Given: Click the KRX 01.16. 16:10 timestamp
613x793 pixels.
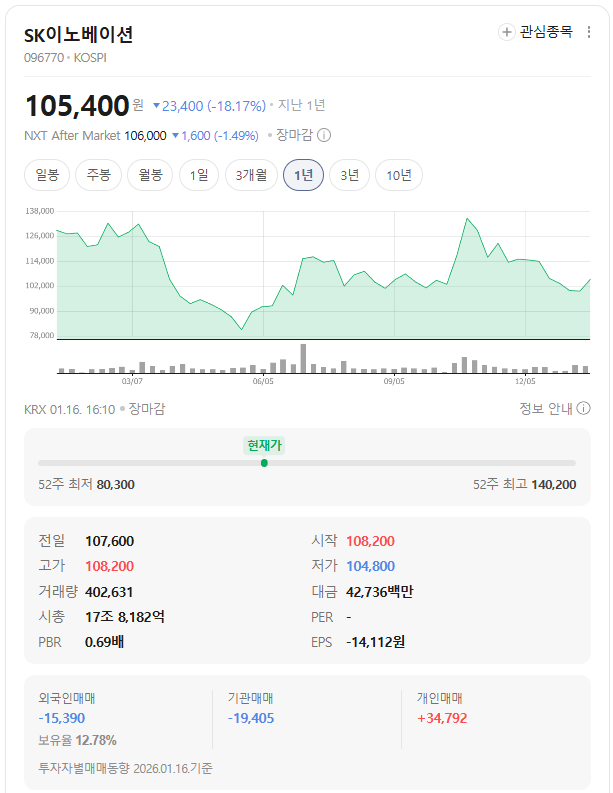Looking at the screenshot, I should [x=70, y=409].
